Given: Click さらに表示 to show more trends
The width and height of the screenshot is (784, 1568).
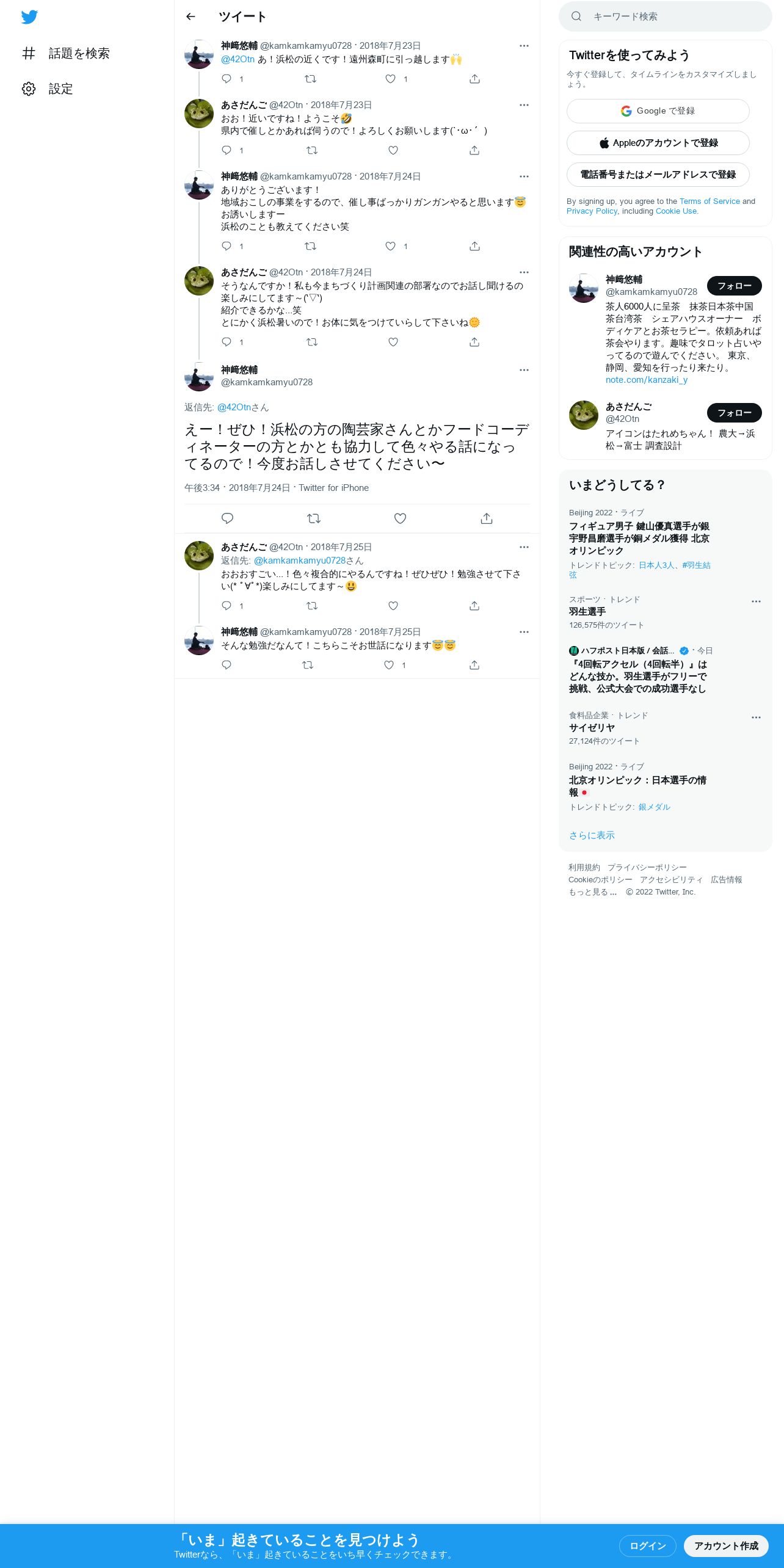Looking at the screenshot, I should pos(592,835).
